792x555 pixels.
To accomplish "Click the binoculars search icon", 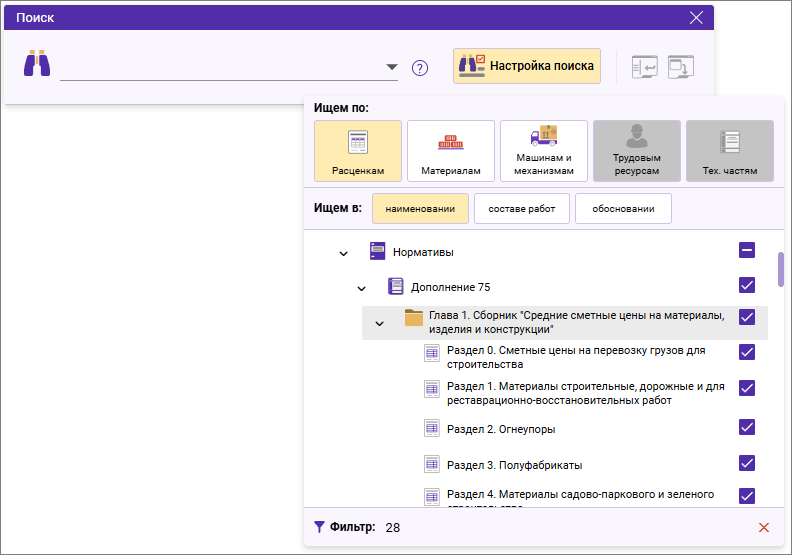I will point(37,63).
